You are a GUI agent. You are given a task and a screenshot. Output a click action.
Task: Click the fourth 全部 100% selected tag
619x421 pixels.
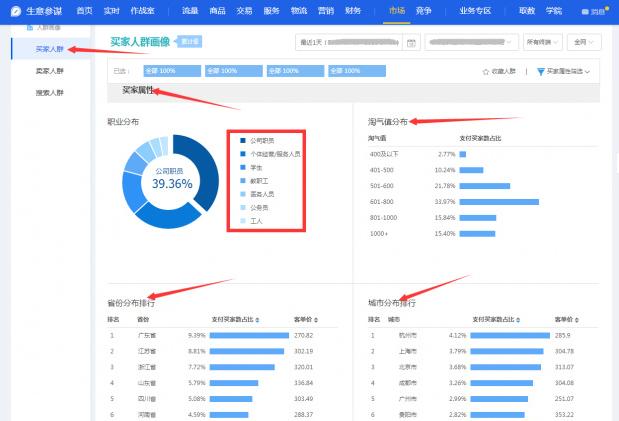357,71
